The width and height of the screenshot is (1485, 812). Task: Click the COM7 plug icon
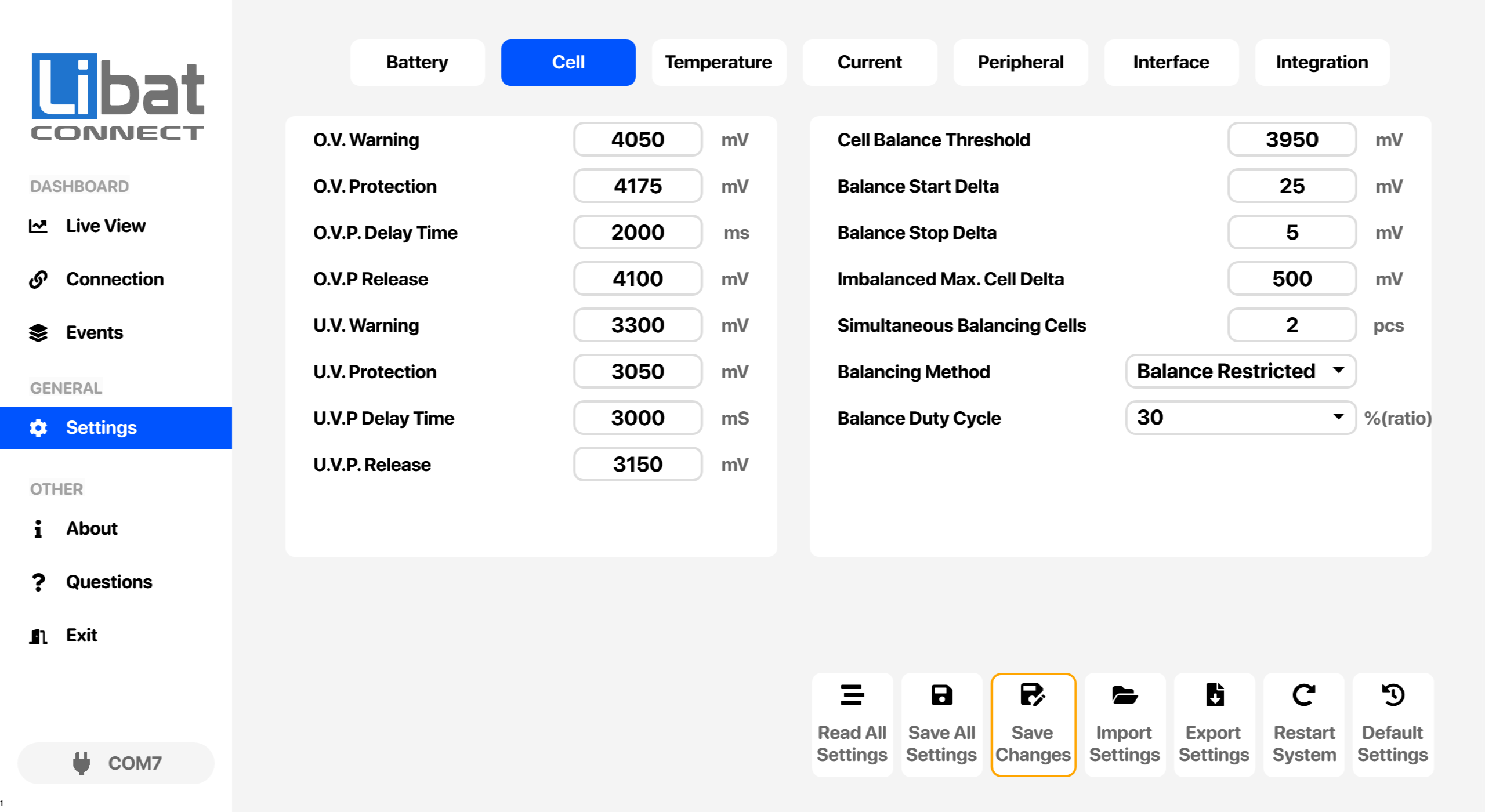point(81,763)
